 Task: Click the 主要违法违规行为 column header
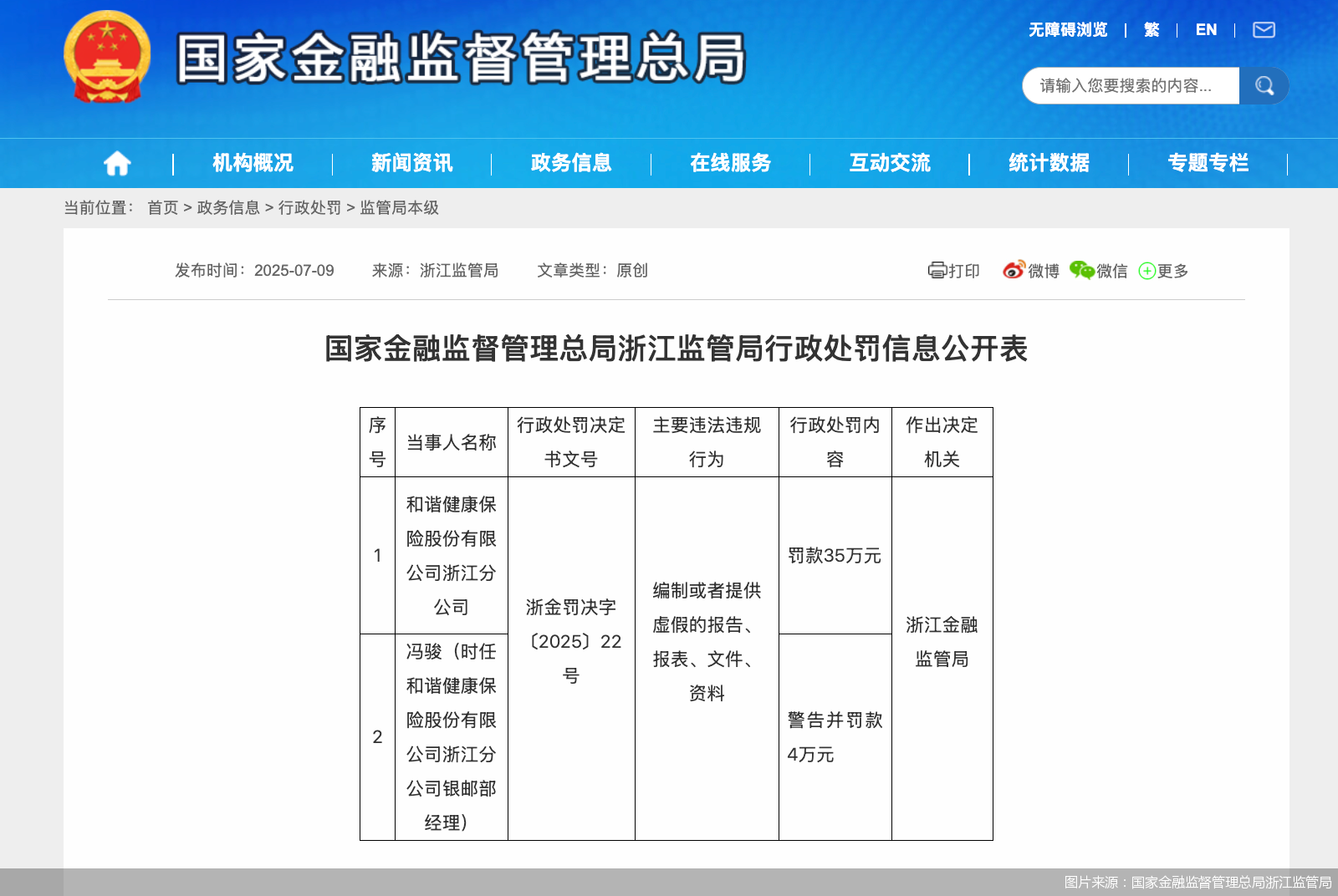coord(707,442)
